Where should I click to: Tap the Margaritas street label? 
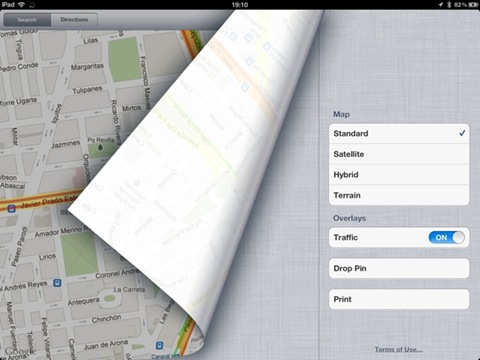[87, 67]
